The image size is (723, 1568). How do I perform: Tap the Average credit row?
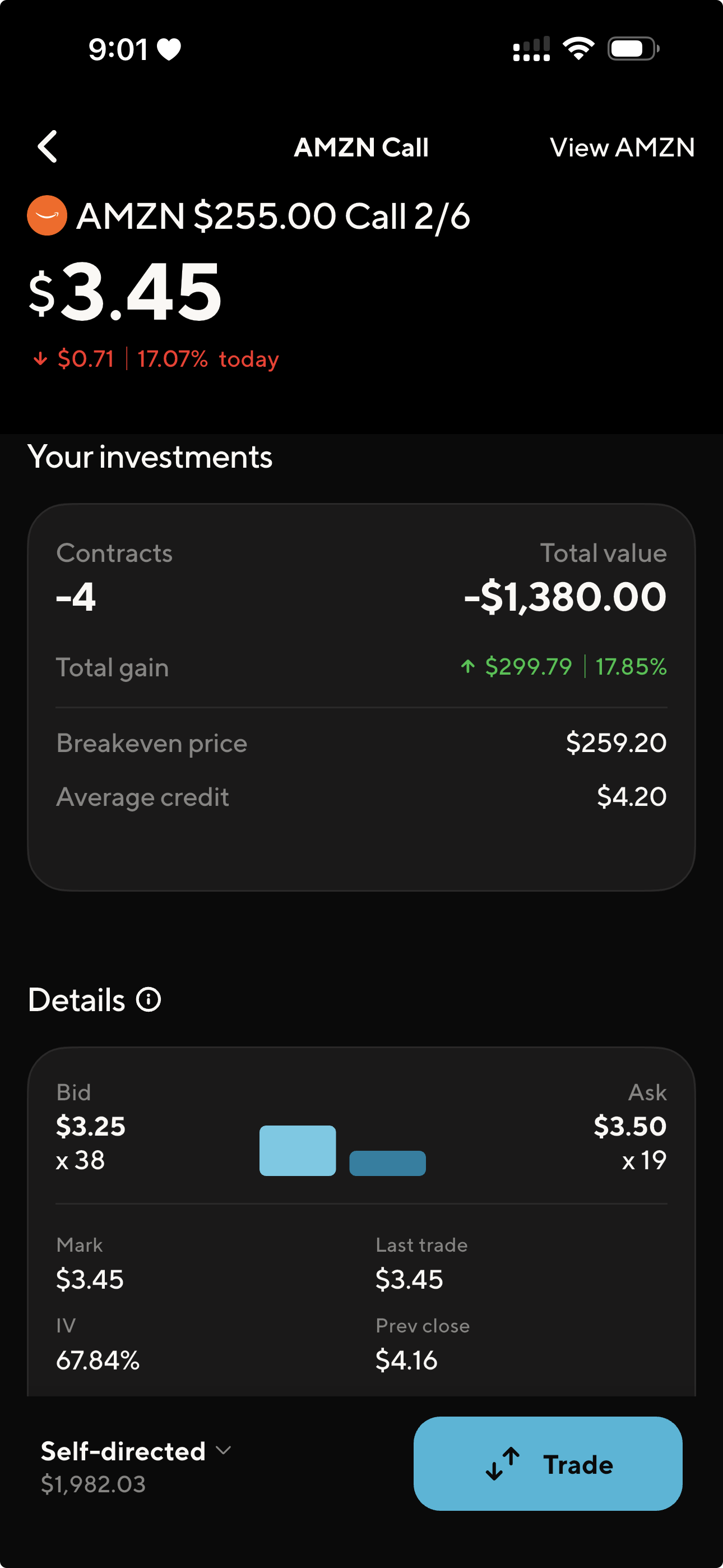361,796
